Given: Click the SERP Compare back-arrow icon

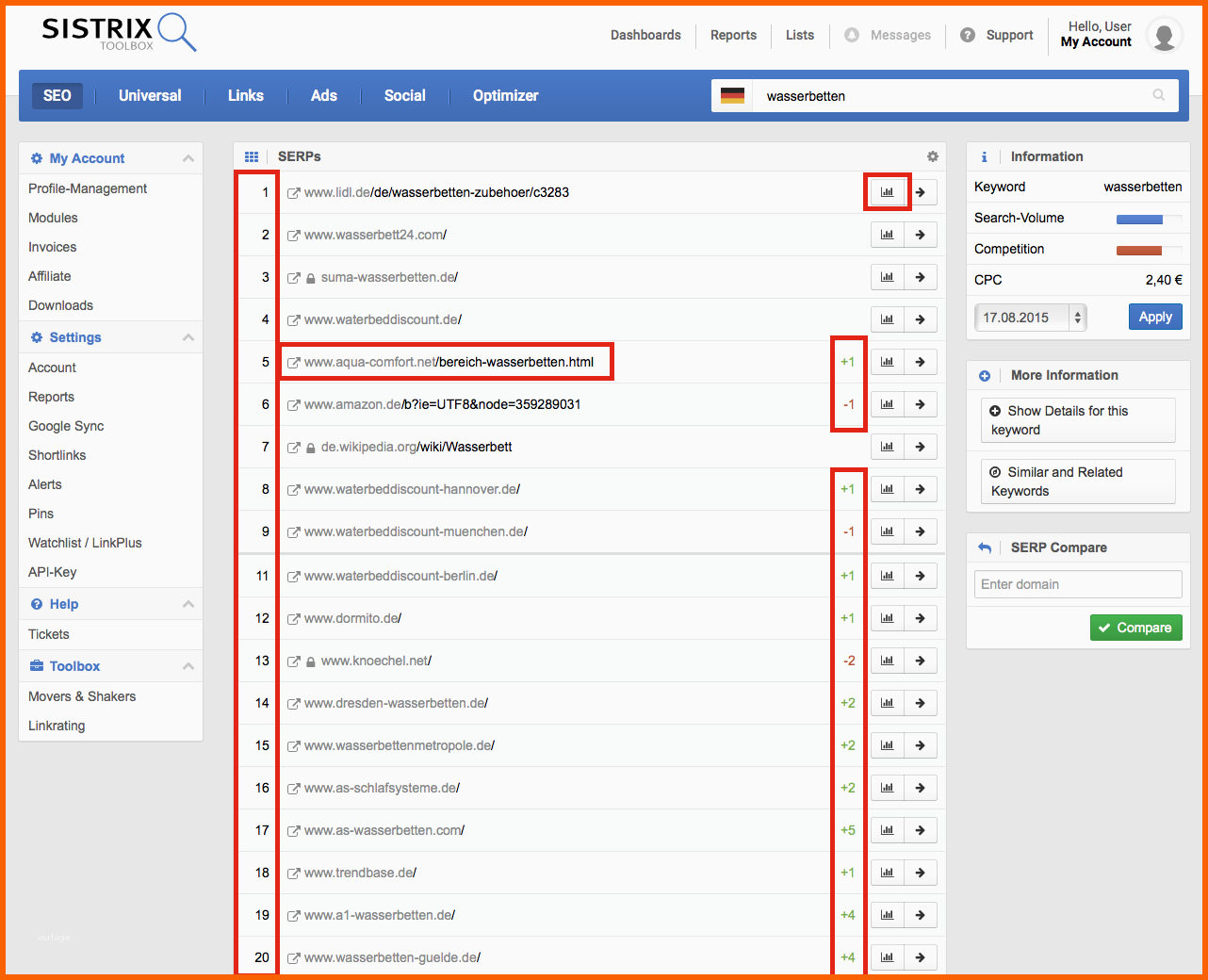Looking at the screenshot, I should point(985,547).
